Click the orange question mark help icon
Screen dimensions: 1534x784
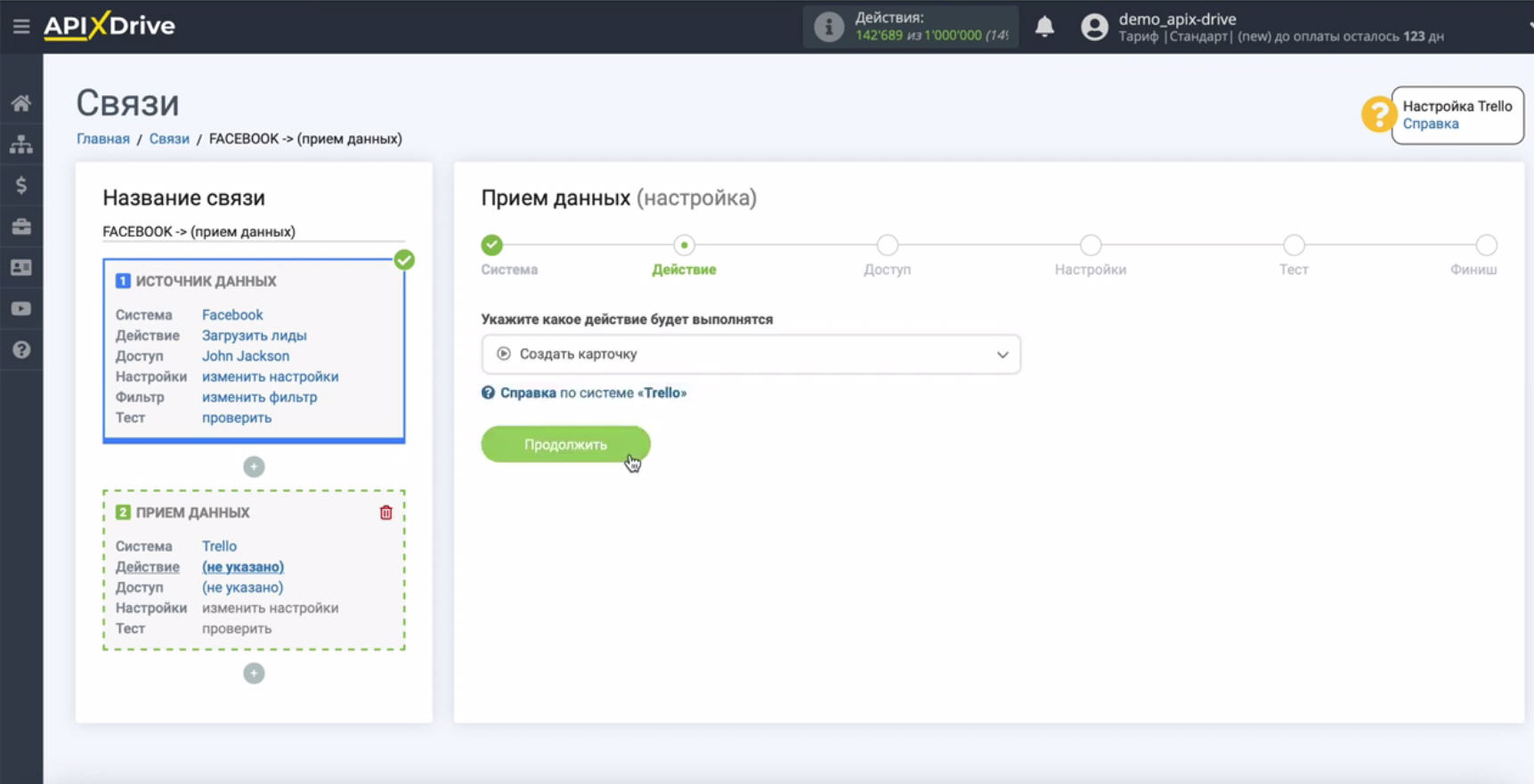click(1377, 115)
